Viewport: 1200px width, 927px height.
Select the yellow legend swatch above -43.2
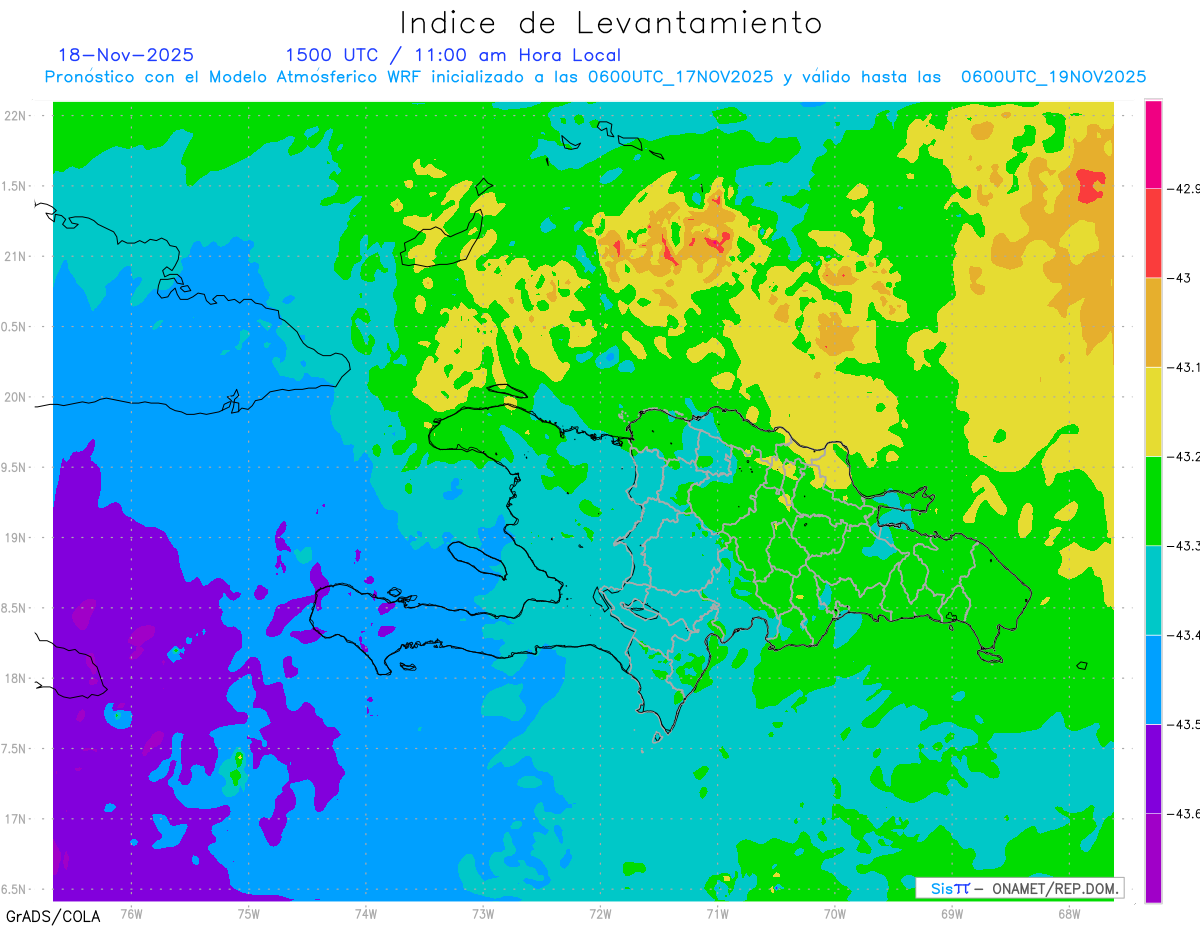point(1153,411)
